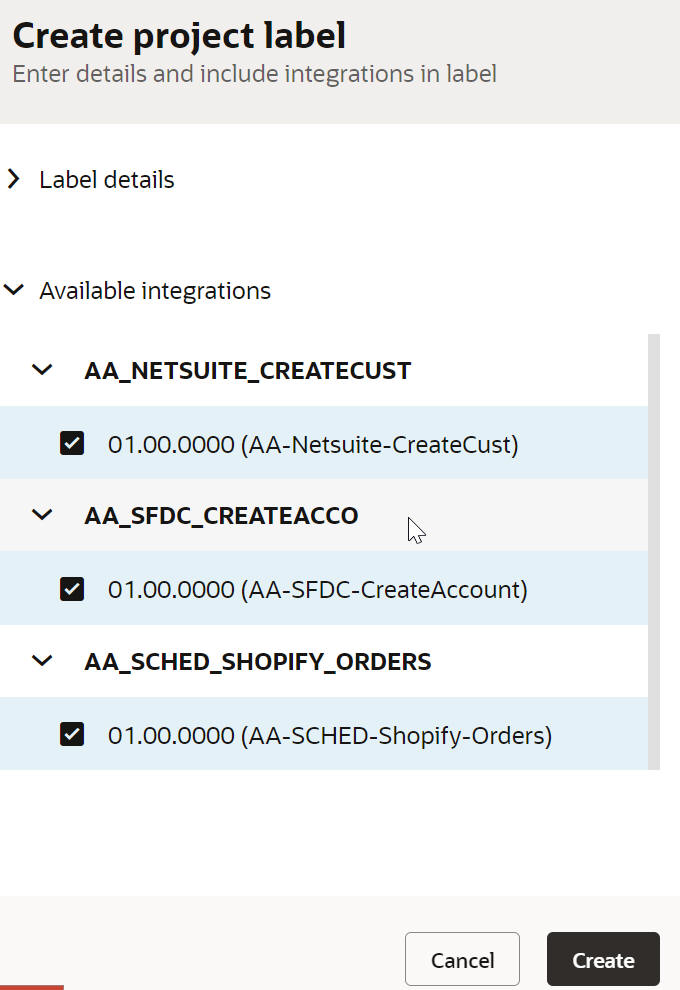Select the 01.00.0000 (AA-SFDC-CreateAccount) row text
This screenshot has height=990, width=680.
[318, 590]
